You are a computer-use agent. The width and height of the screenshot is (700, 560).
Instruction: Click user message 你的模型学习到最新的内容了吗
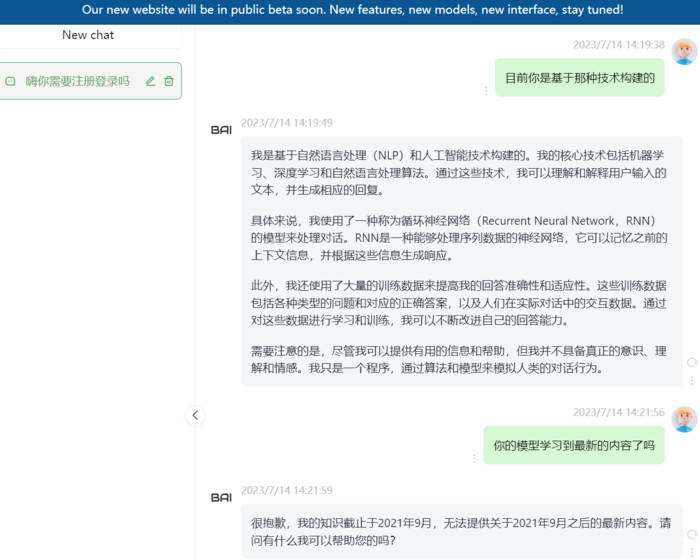point(574,445)
